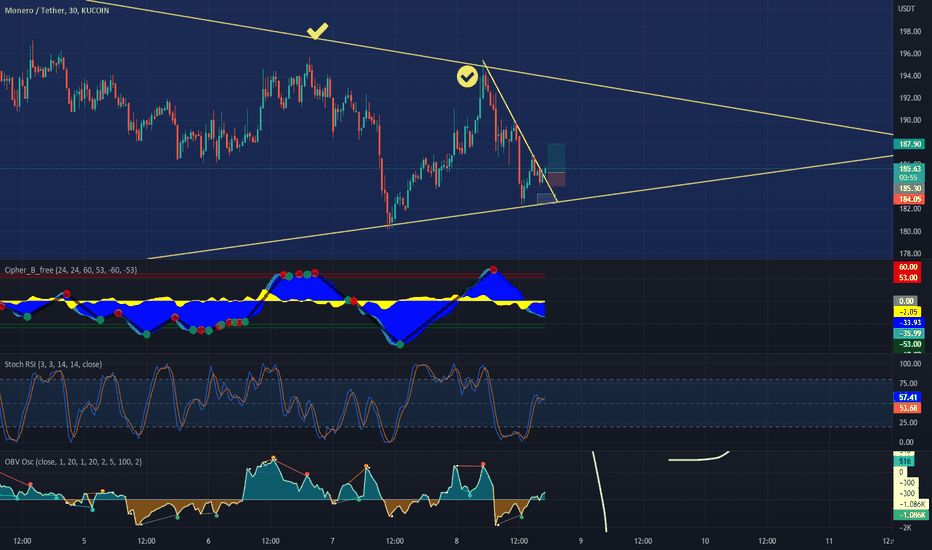932x550 pixels.
Task: Click the 185.30 gray price tag
Action: 909,188
